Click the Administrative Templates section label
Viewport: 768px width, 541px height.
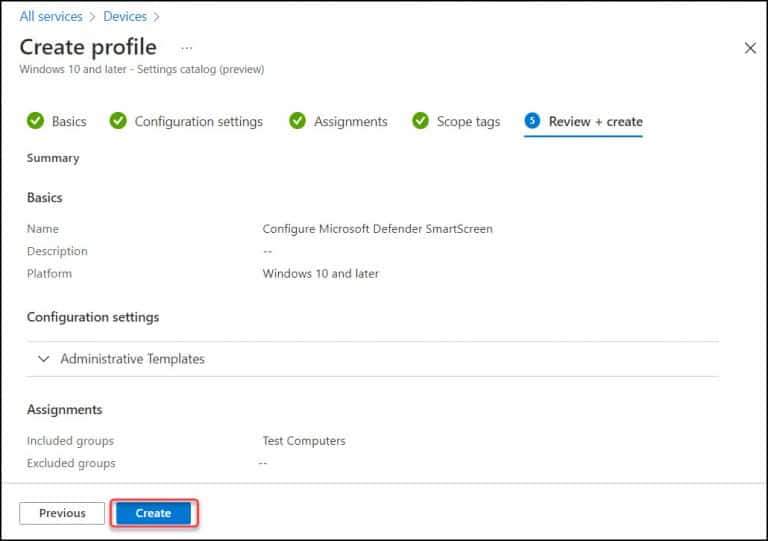133,359
